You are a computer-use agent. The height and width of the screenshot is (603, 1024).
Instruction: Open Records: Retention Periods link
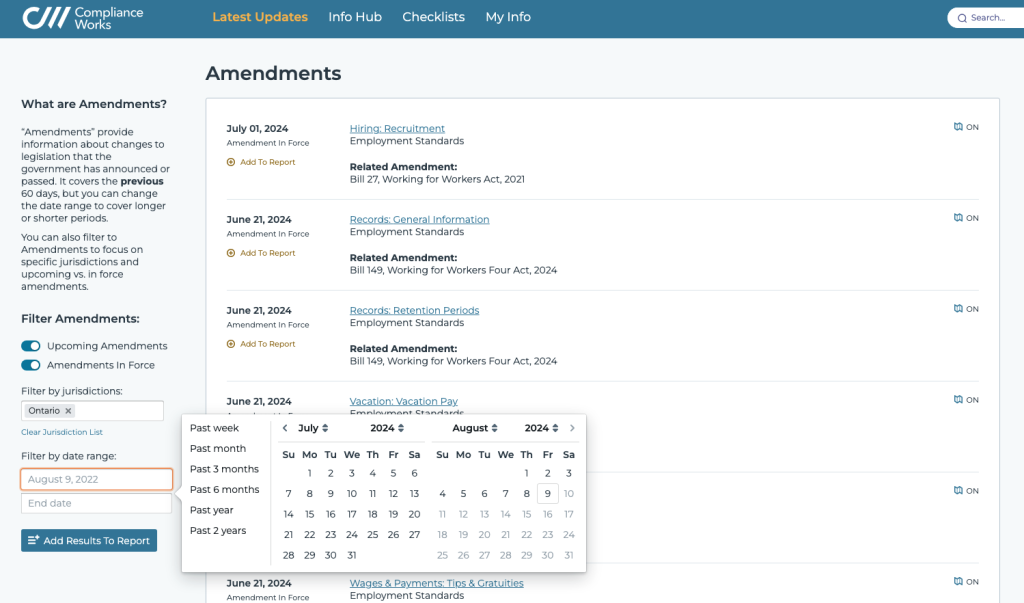pyautogui.click(x=414, y=310)
